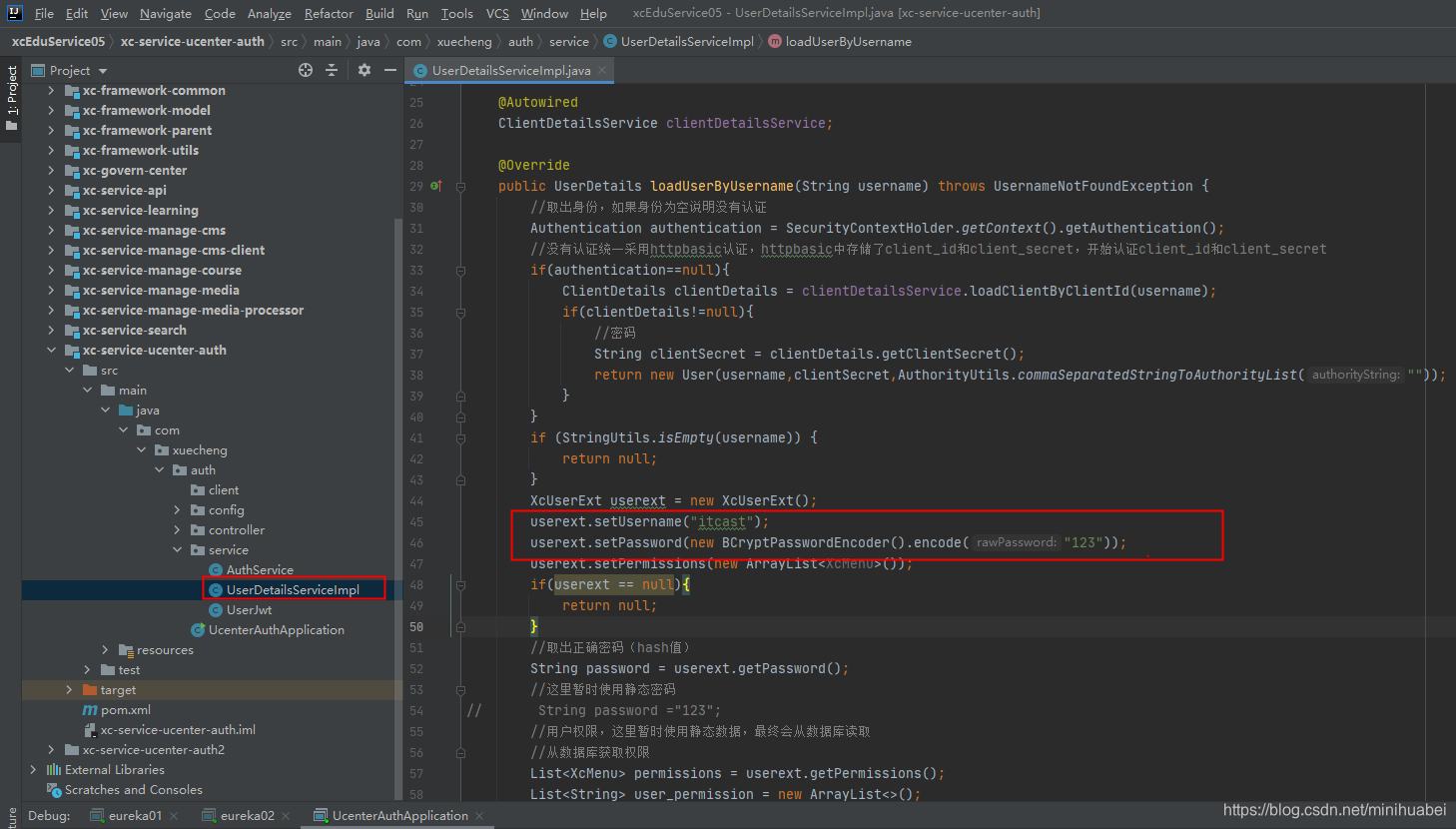Collapse xc-service-ucenter-auth module

point(51,350)
